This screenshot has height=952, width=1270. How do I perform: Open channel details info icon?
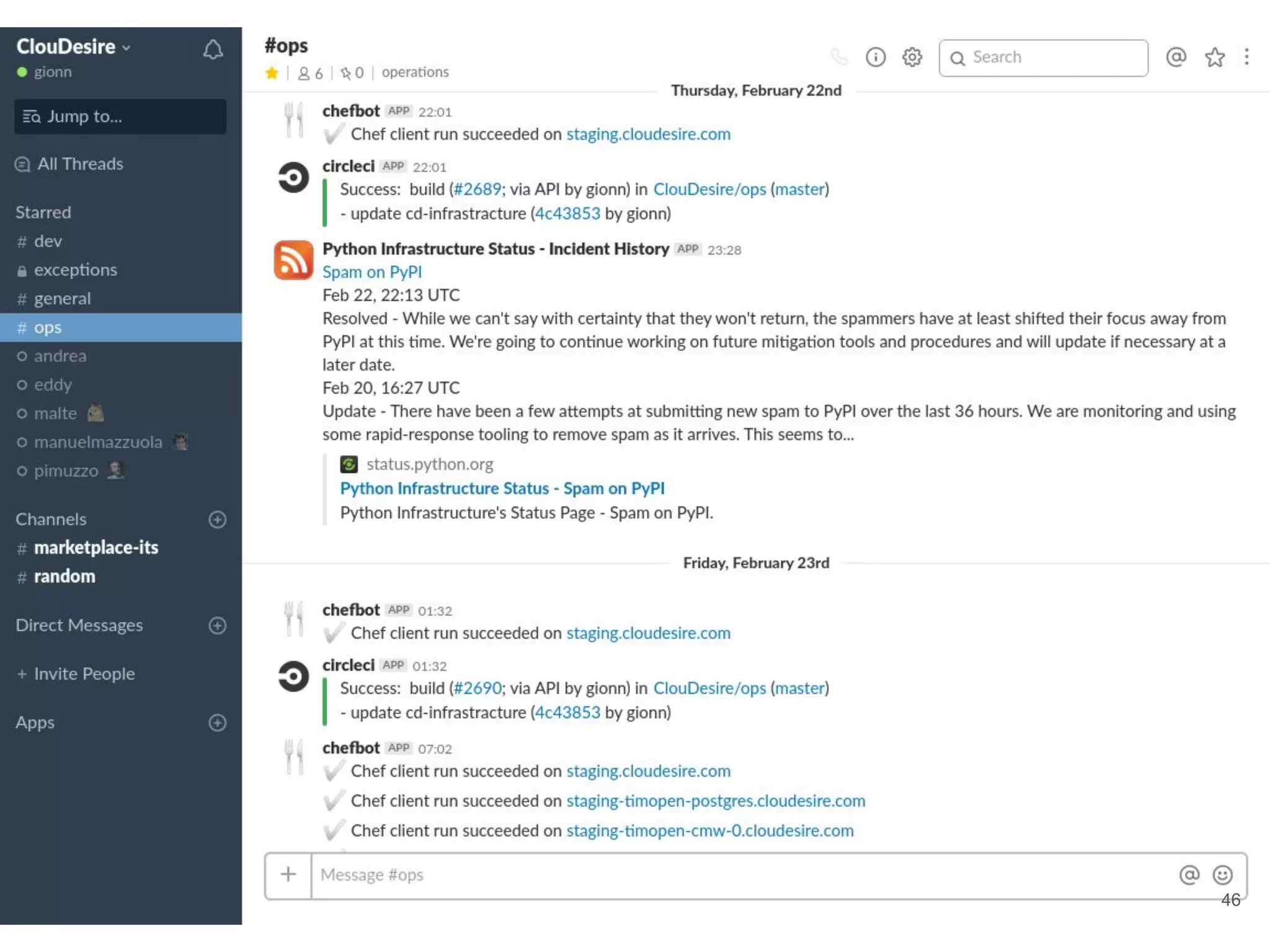coord(875,58)
